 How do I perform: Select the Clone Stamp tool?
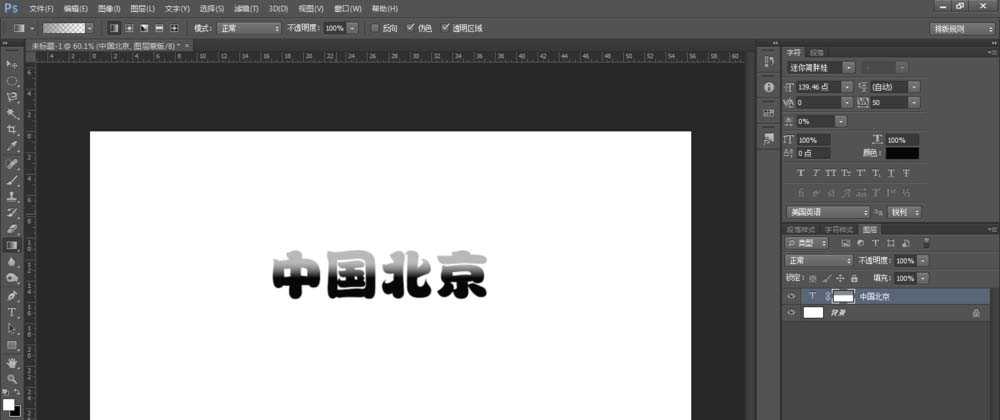[x=11, y=196]
